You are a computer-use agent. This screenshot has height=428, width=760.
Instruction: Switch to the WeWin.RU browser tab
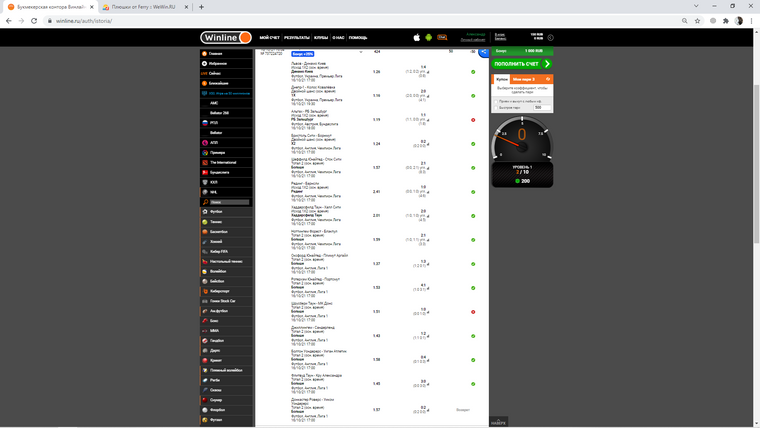pyautogui.click(x=143, y=7)
